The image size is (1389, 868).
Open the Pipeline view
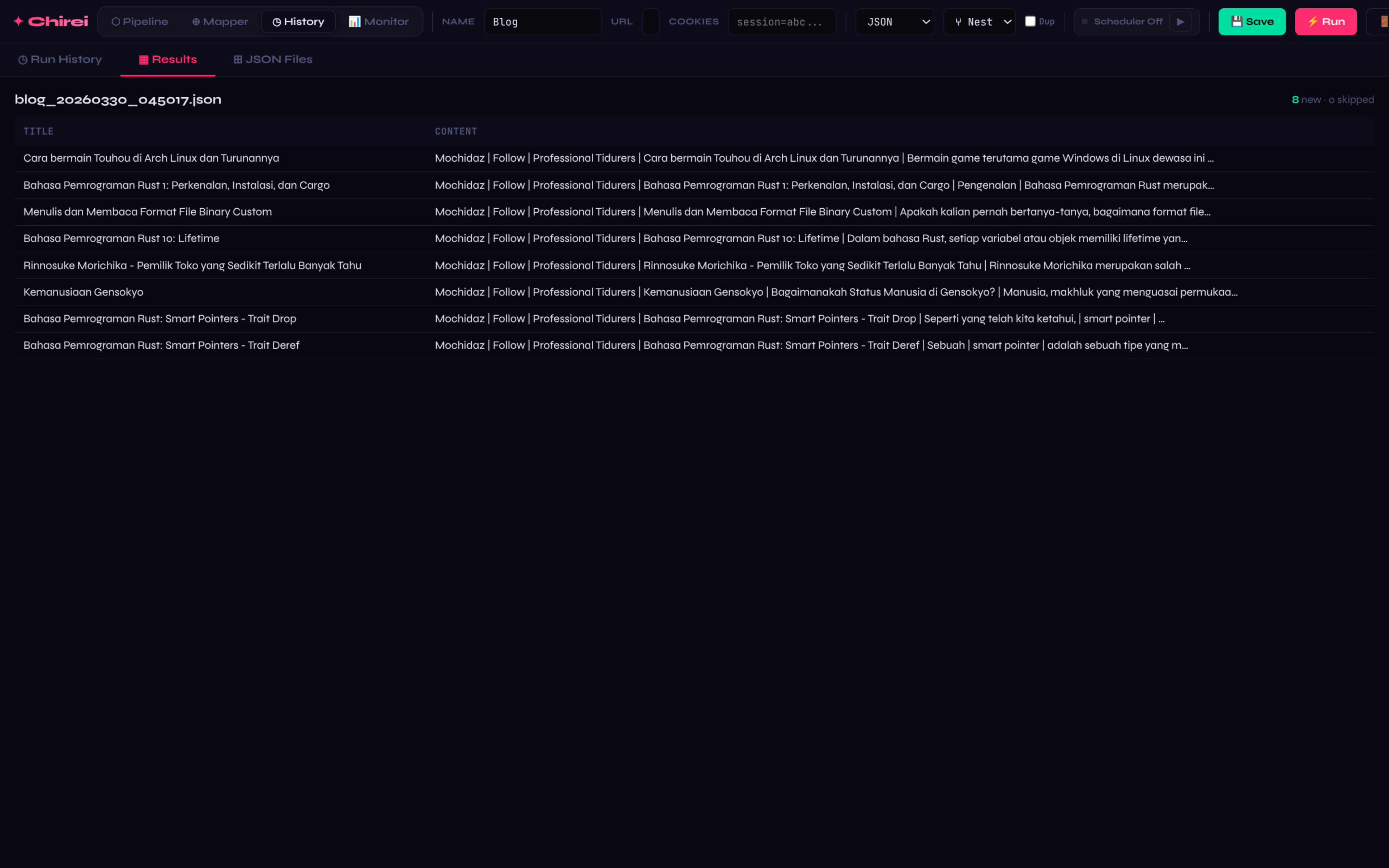[x=140, y=22]
